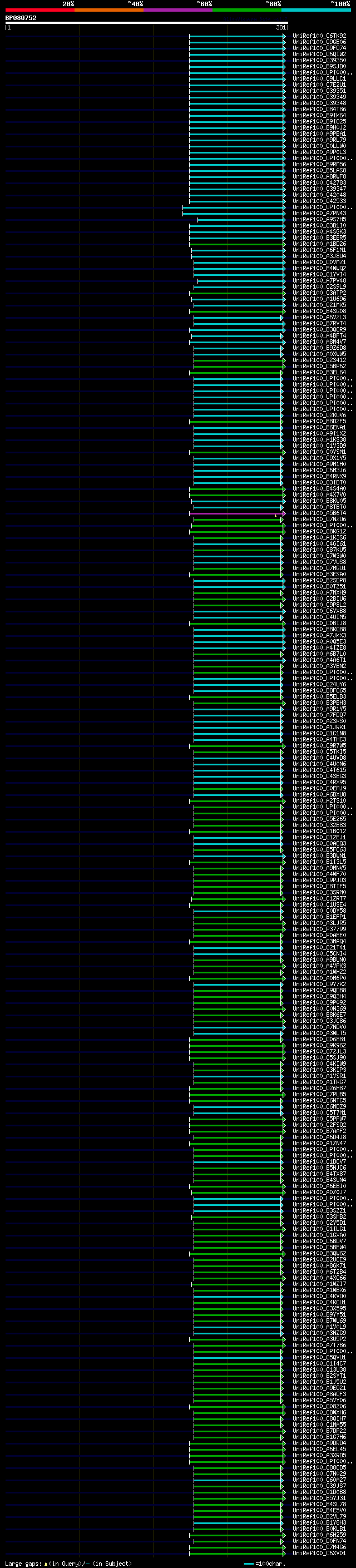This screenshot has width=356, height=1568.
Task: Select UniRef100_B4WWQ2 label
Action: coord(319,269)
